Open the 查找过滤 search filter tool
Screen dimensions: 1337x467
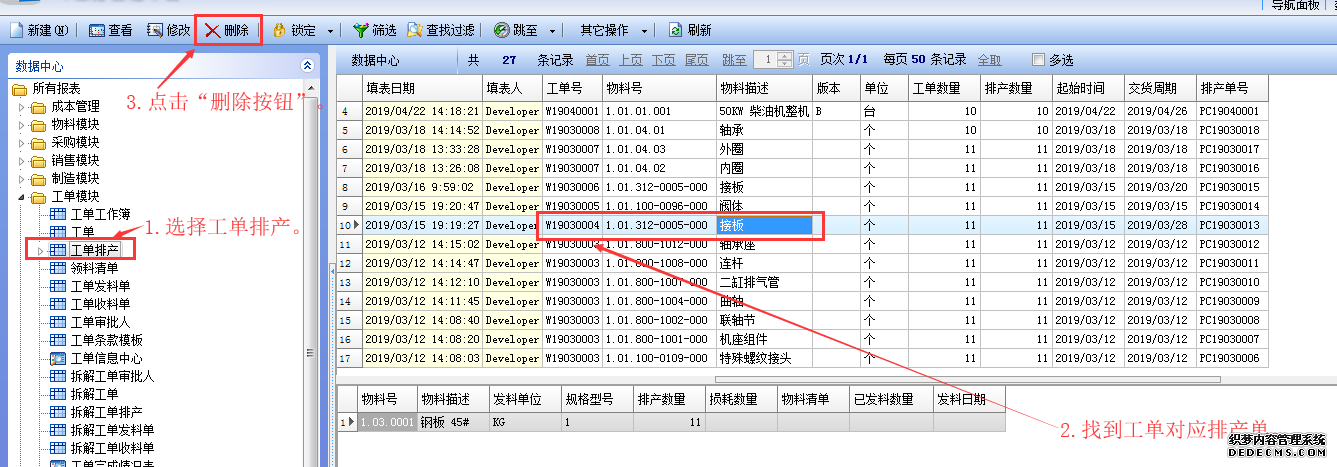pyautogui.click(x=414, y=30)
